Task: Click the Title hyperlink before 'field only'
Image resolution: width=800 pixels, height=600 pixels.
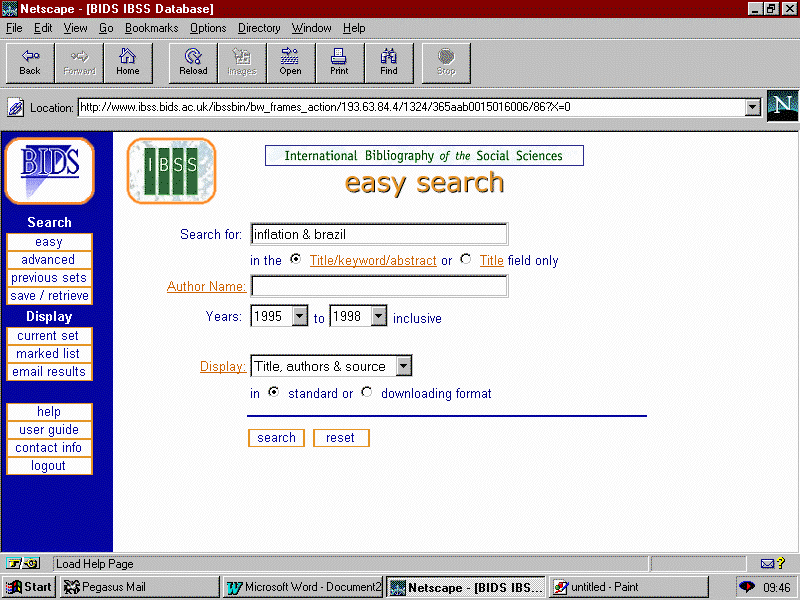Action: 492,261
